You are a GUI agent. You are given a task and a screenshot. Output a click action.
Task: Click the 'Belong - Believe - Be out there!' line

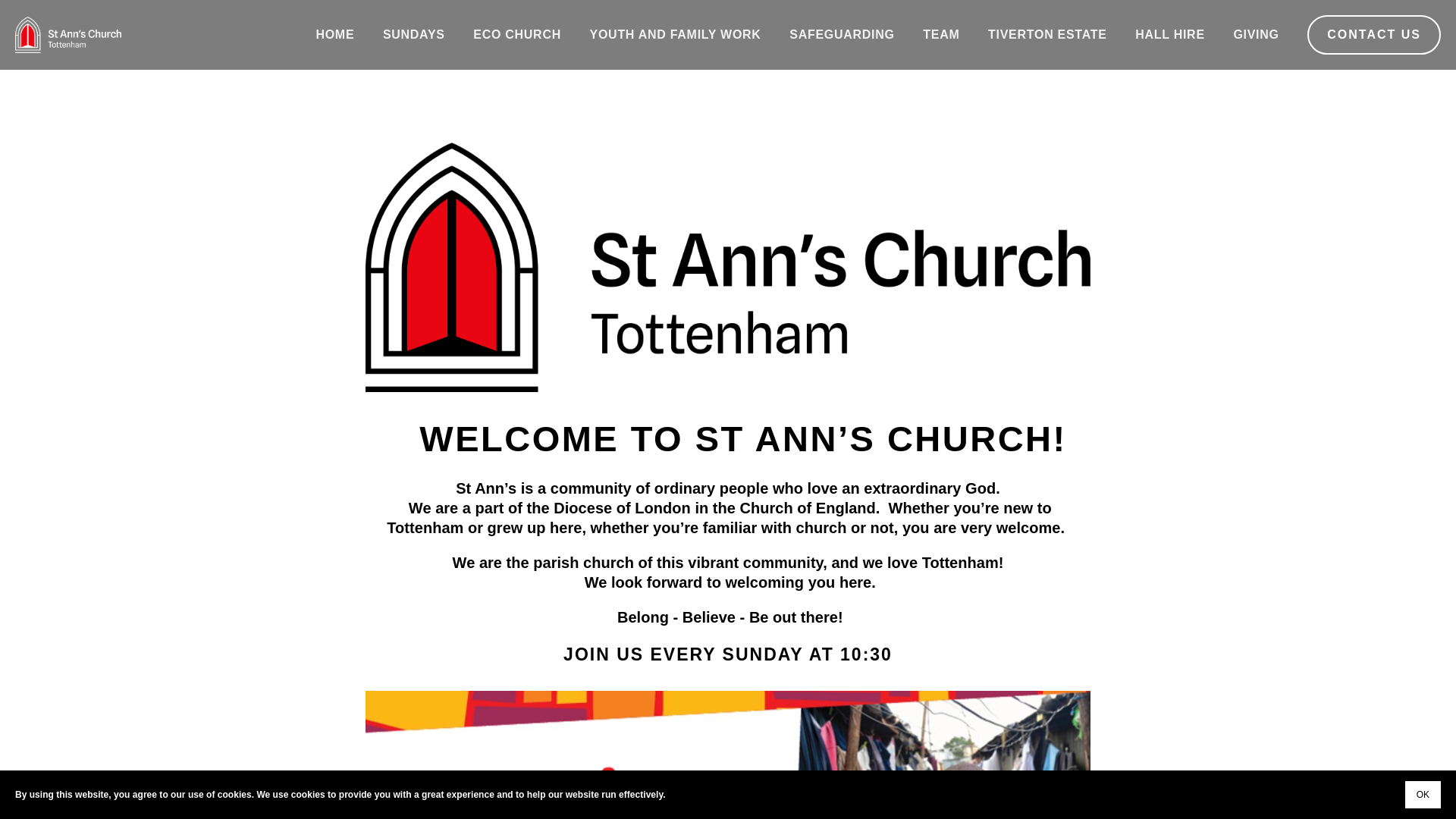[x=730, y=617]
